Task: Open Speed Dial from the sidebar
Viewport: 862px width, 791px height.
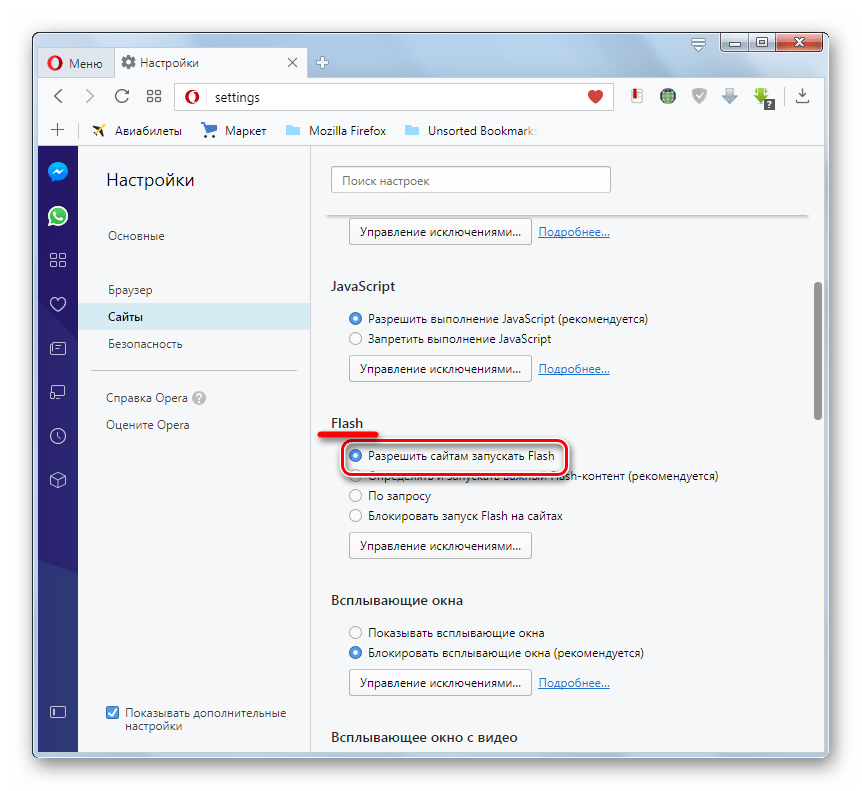Action: tap(58, 260)
